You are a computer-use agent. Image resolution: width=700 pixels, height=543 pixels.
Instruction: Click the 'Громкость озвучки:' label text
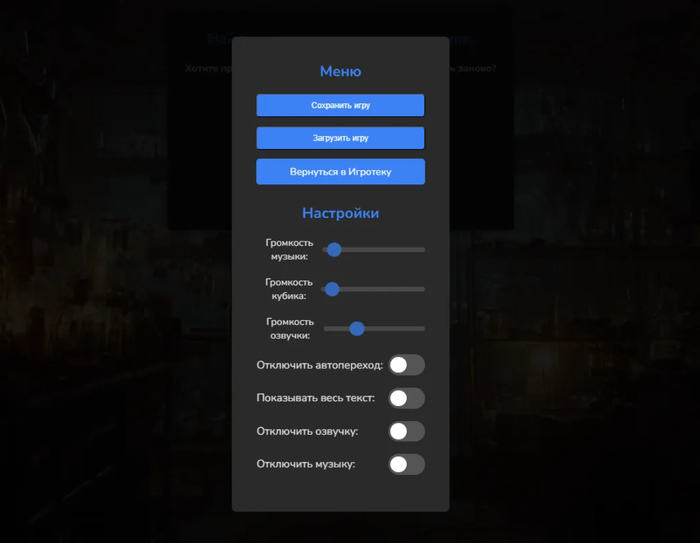tap(290, 329)
